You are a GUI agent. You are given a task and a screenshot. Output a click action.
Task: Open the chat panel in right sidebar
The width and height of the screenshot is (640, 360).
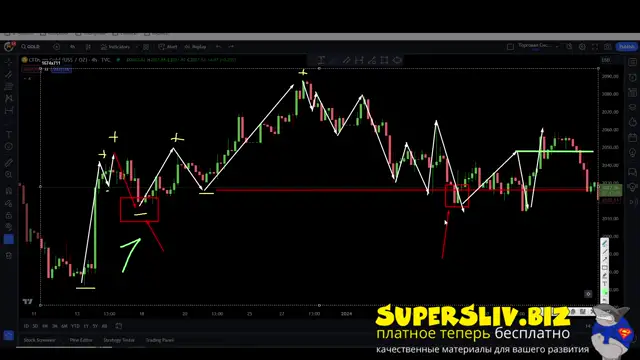632,172
